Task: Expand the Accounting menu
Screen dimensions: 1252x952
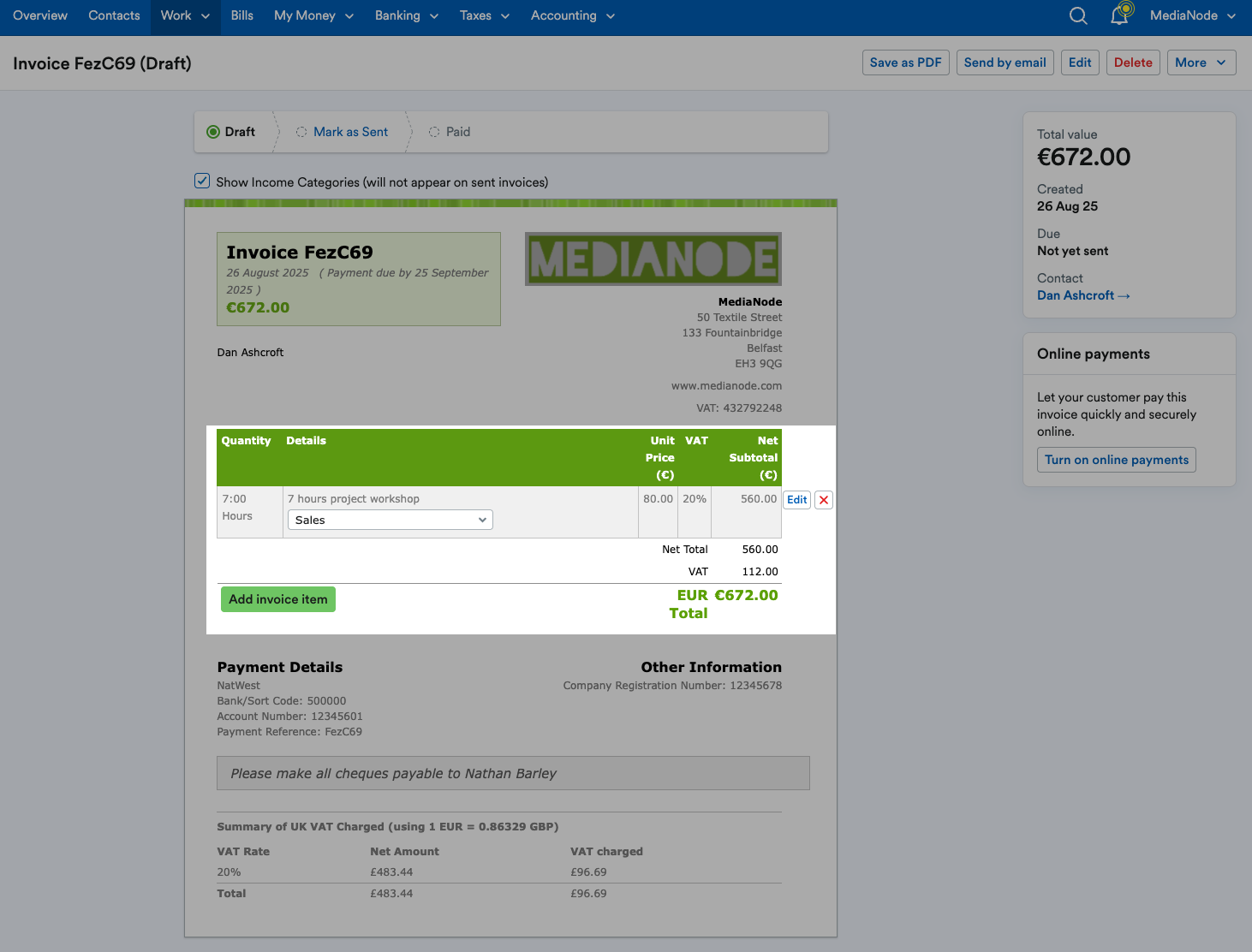Action: pyautogui.click(x=573, y=15)
